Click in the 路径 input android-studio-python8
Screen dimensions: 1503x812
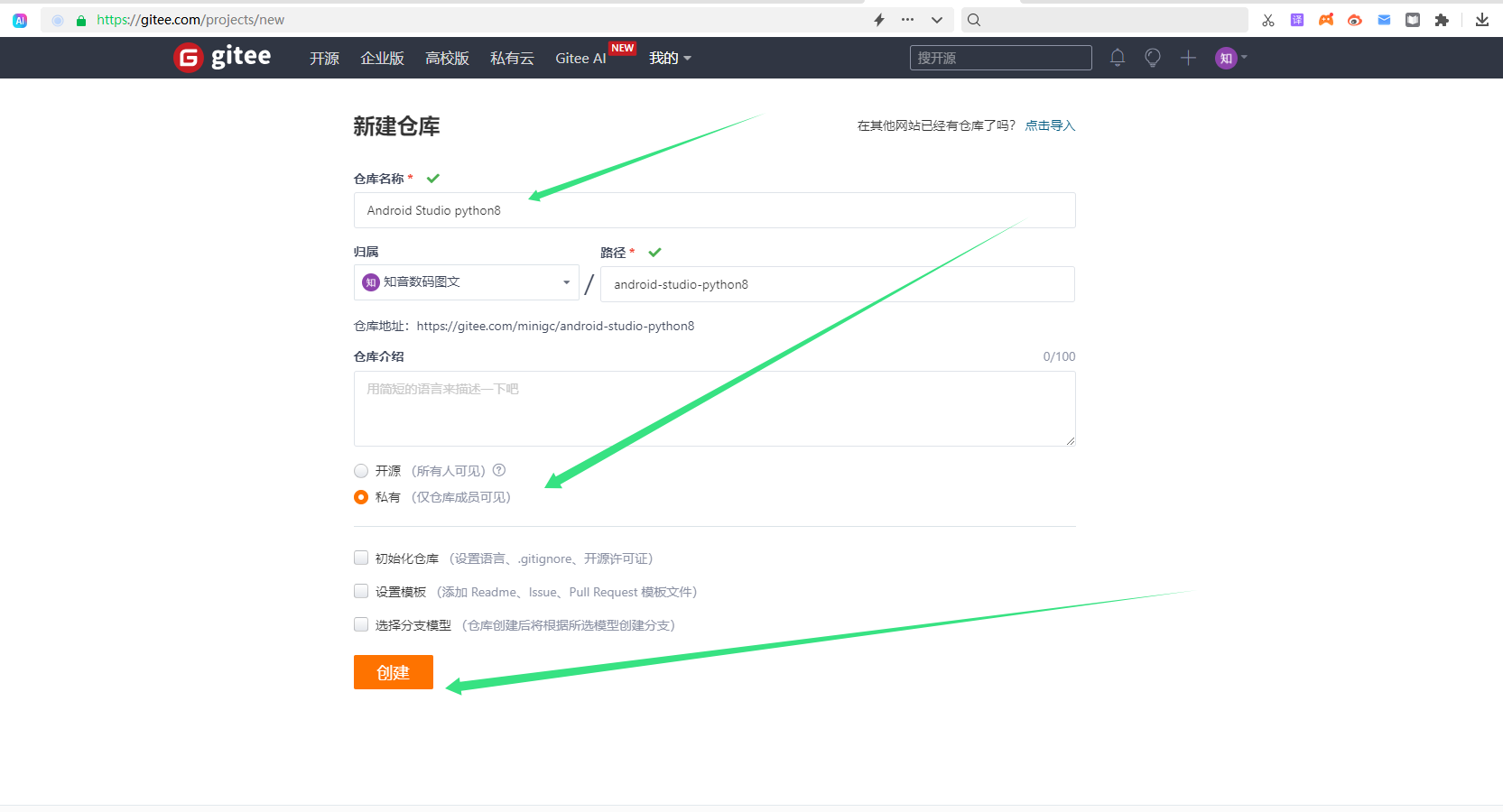(838, 284)
